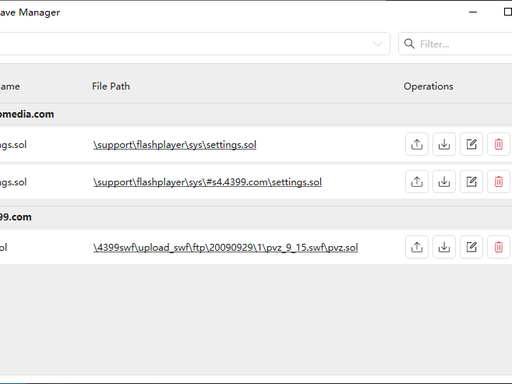Click edit icon for \support\flashplayer\sys\settings.sol row
The width and height of the screenshot is (512, 384).
coord(471,144)
